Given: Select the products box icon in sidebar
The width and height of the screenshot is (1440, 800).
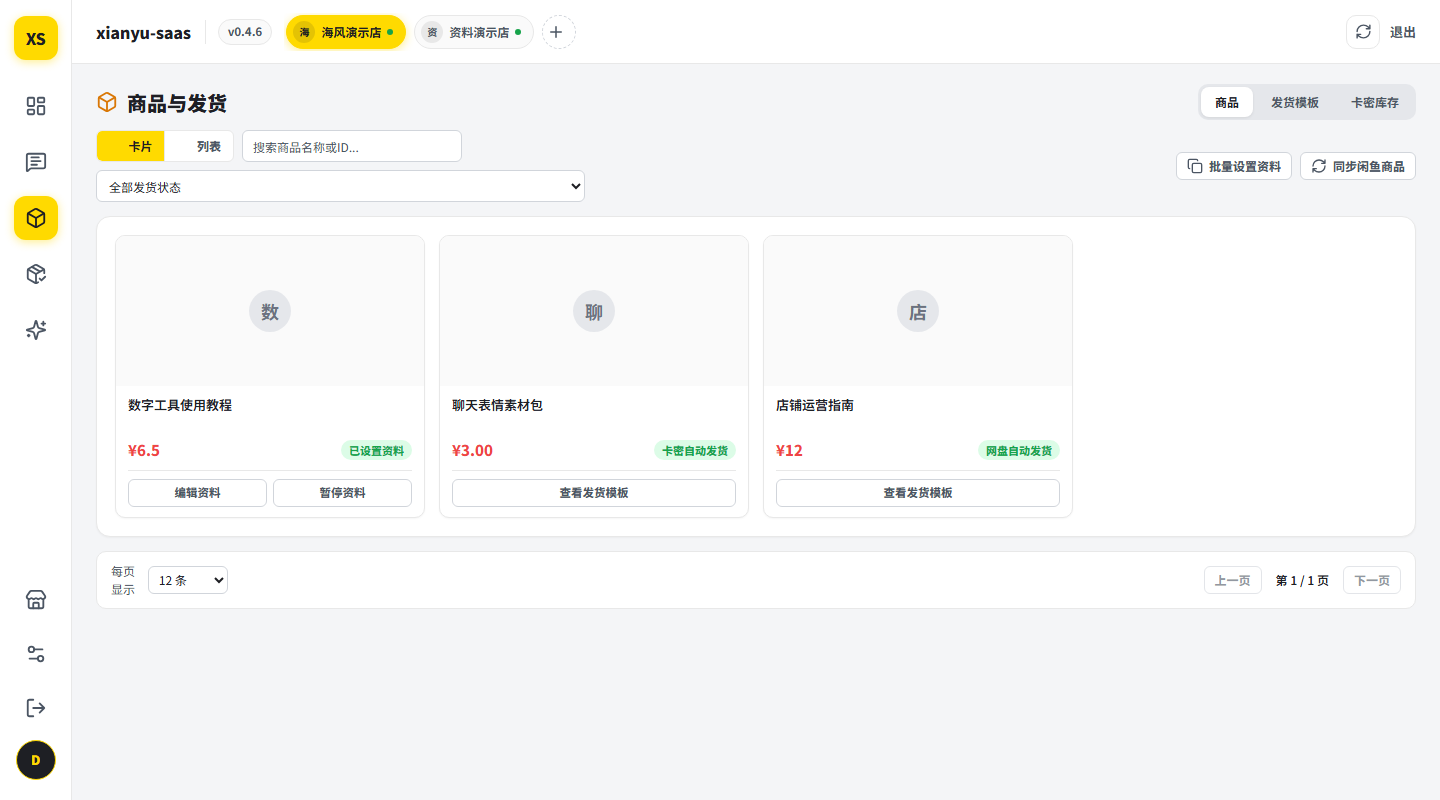Looking at the screenshot, I should (36, 218).
